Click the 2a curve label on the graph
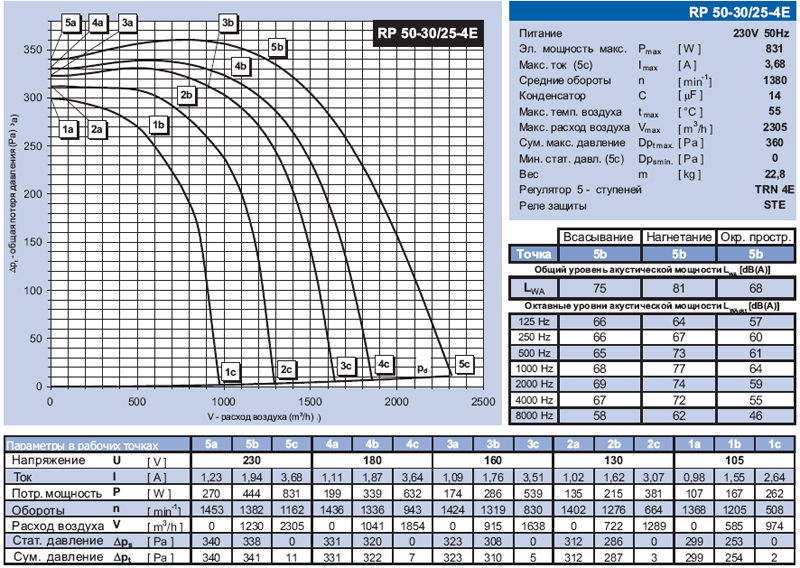 [x=97, y=129]
